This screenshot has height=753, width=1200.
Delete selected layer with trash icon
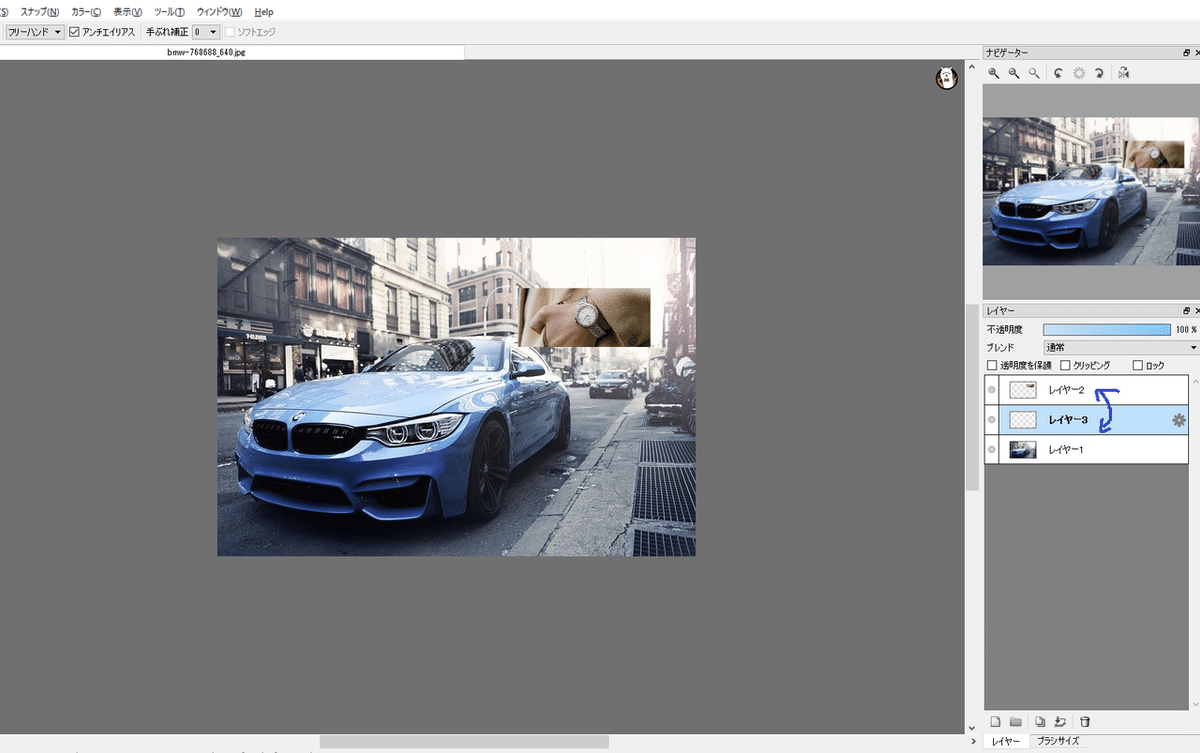tap(1085, 721)
